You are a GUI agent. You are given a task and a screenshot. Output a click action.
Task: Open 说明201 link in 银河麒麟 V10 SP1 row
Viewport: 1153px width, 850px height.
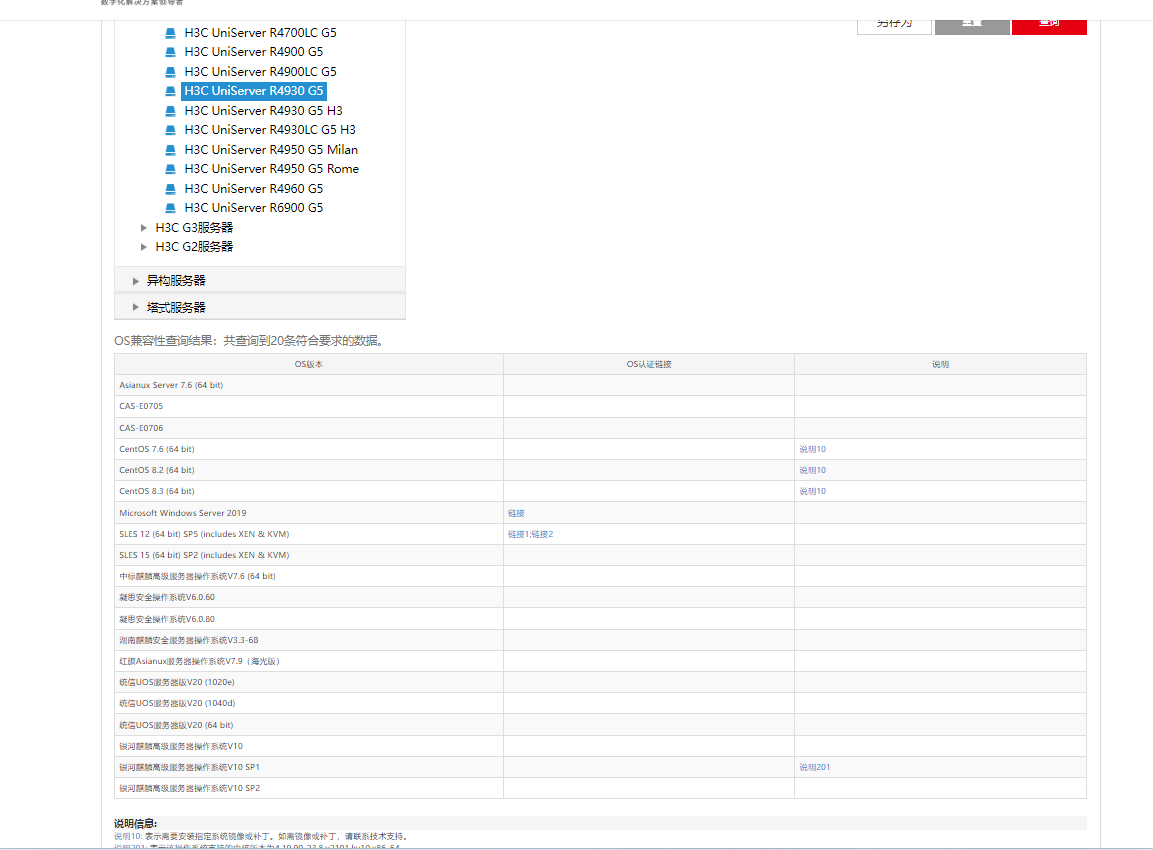815,767
